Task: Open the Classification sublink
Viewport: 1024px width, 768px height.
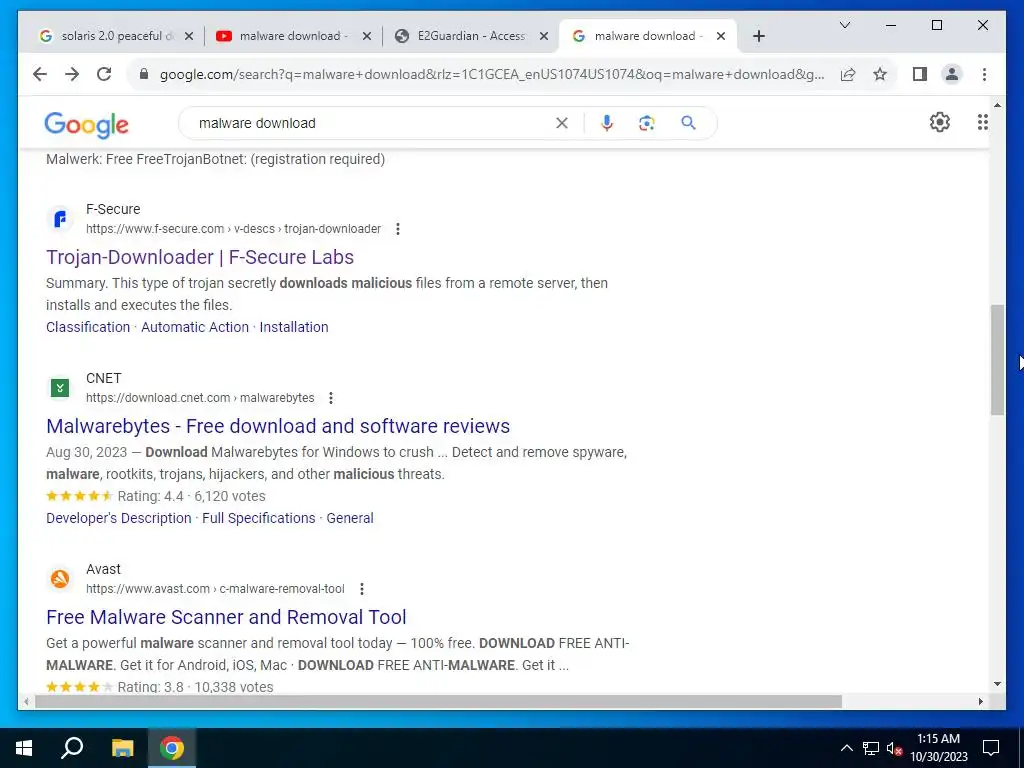Action: point(88,327)
